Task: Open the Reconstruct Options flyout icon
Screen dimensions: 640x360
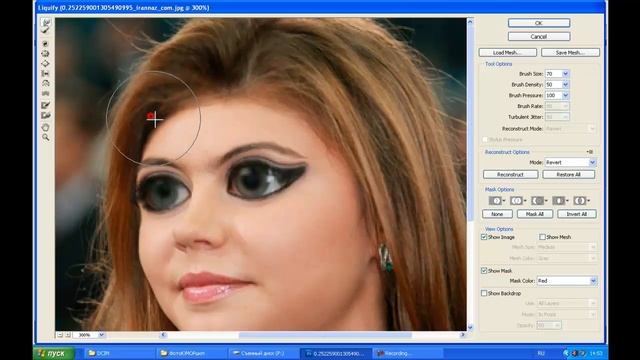Action: pos(590,152)
